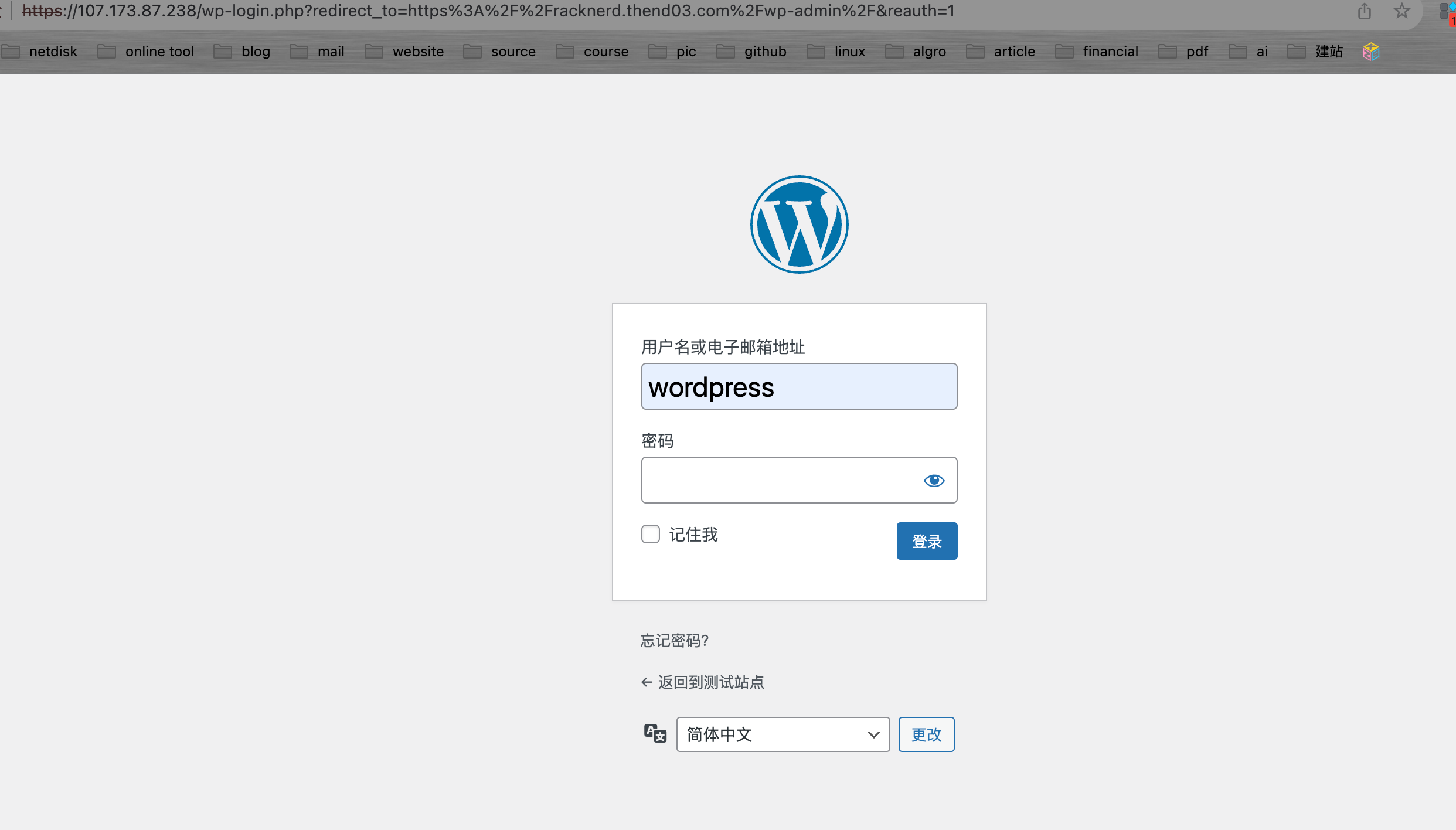Click the language translation icon

click(x=655, y=733)
